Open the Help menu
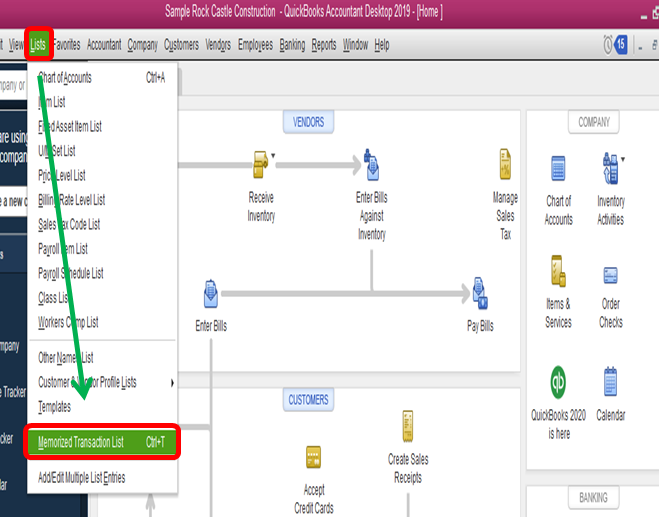Image resolution: width=659 pixels, height=517 pixels. click(x=382, y=45)
